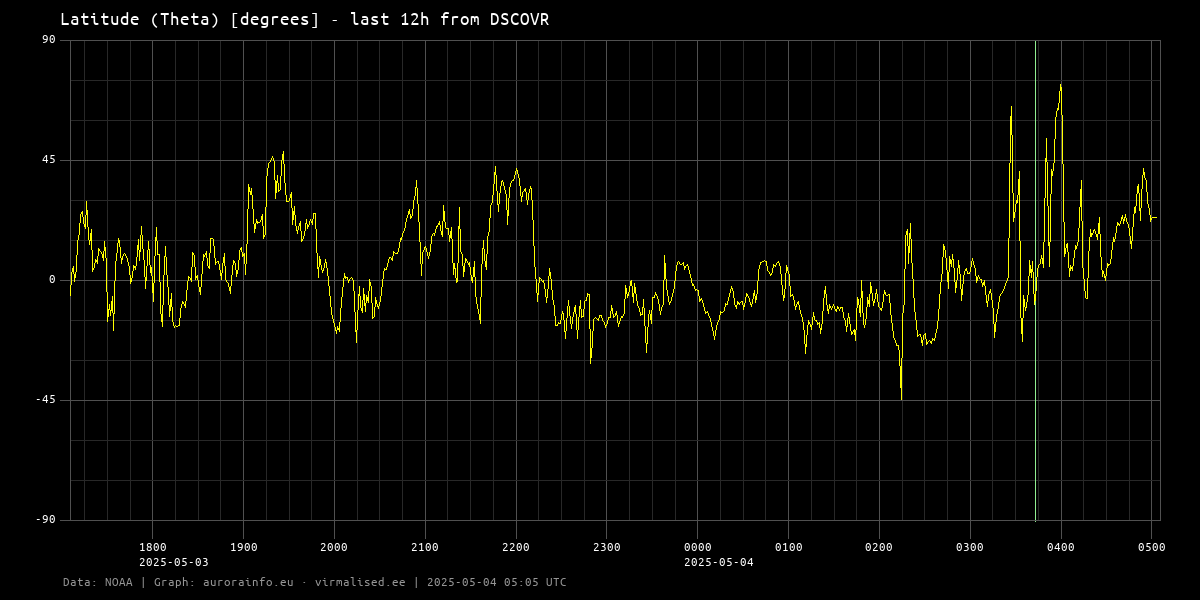Screen dimensions: 1200x600
Task: Click the x-axis tick label '0300'
Action: (970, 547)
